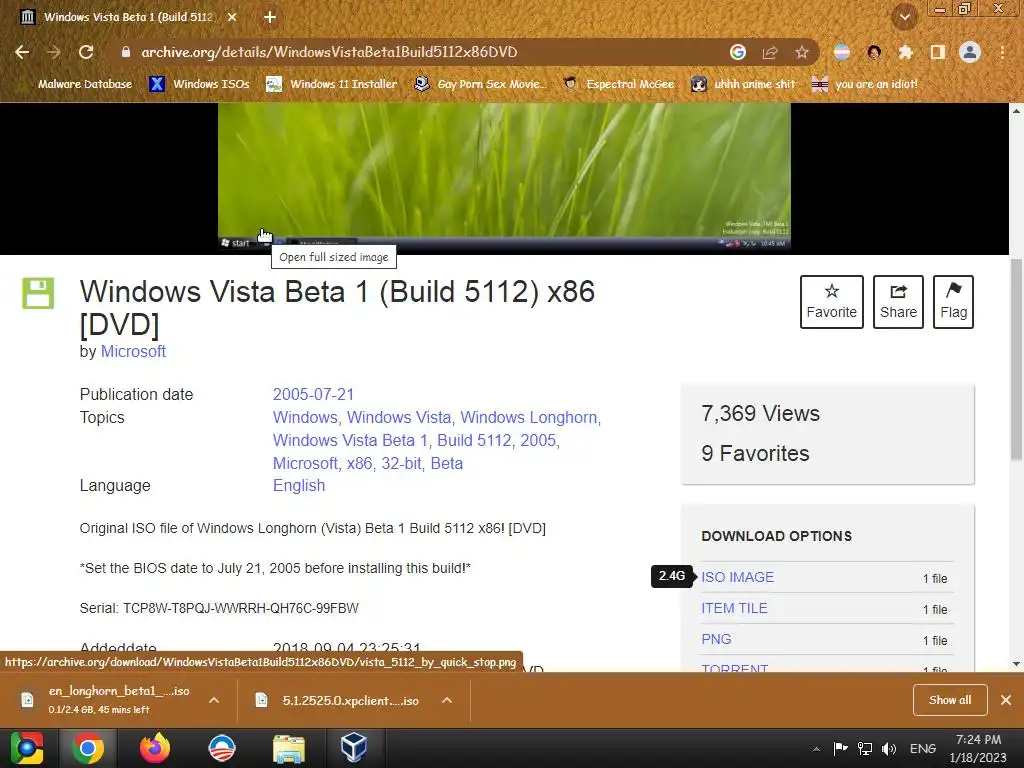
Task: Click the volume speaker tray icon
Action: [889, 748]
